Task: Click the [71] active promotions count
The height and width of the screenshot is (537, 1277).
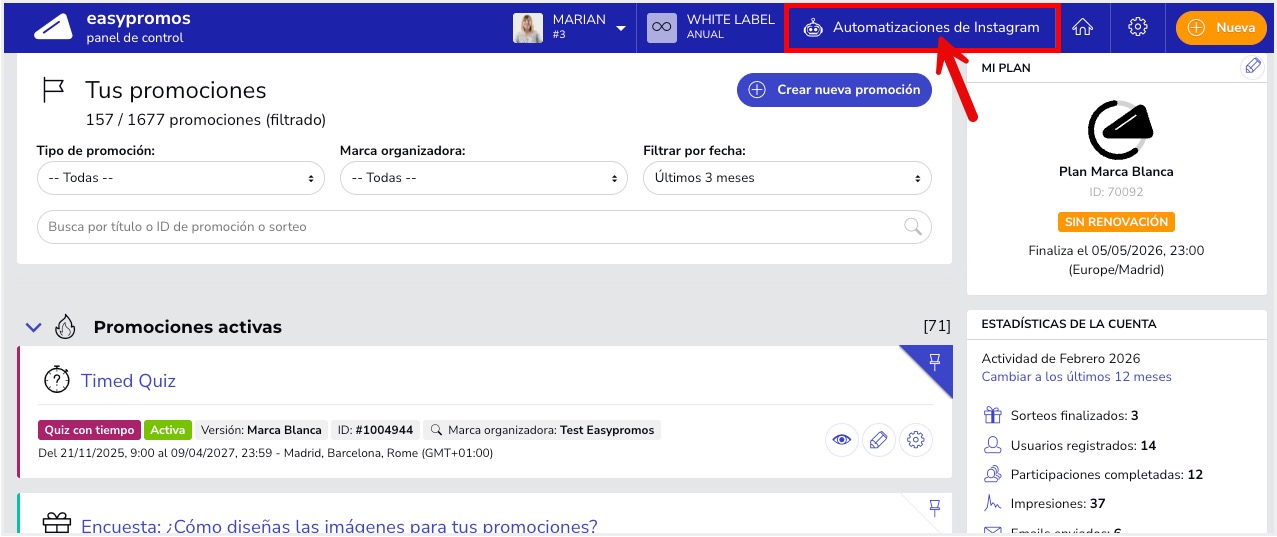Action: (x=937, y=327)
